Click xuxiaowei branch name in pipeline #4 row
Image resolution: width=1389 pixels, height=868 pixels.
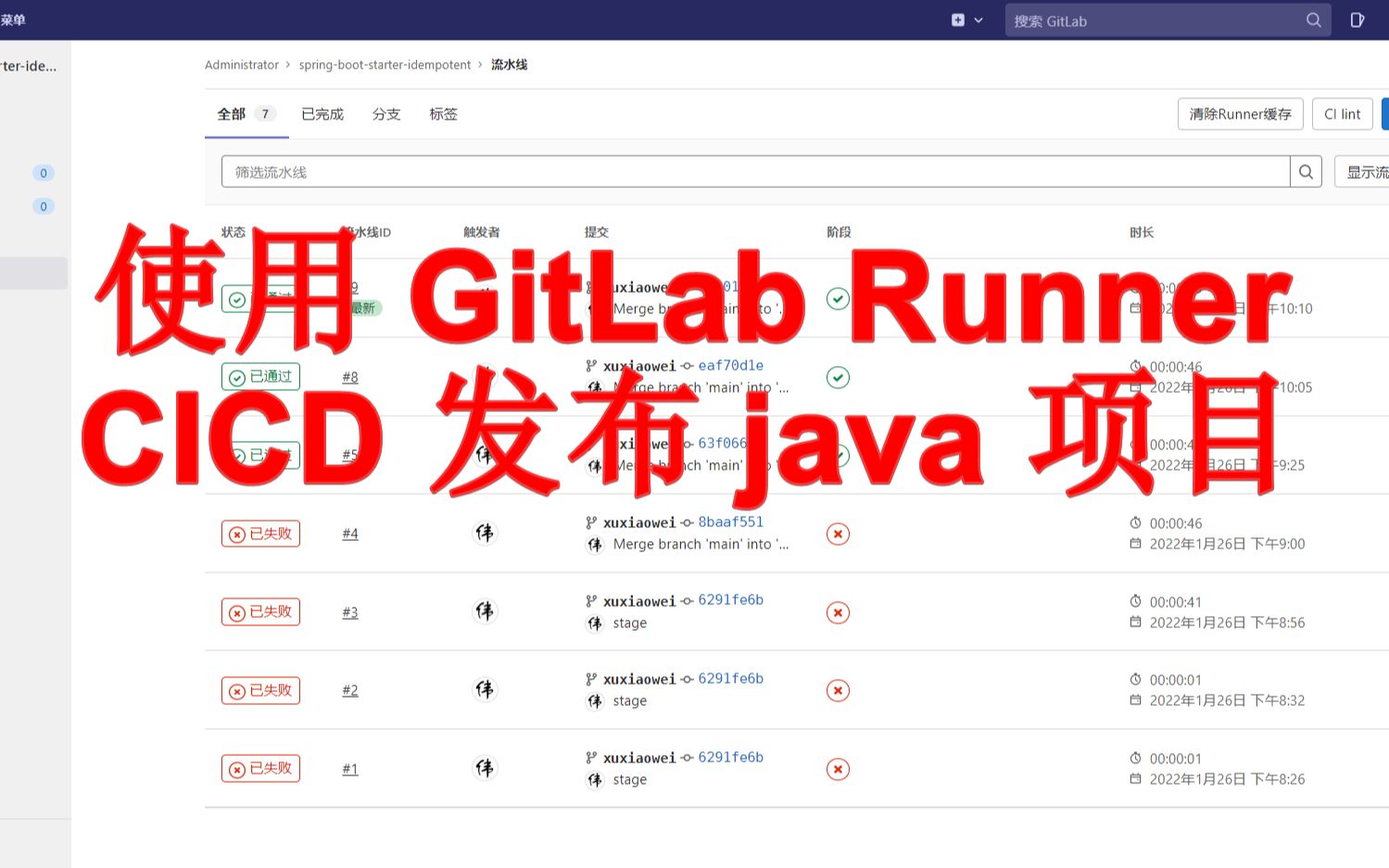point(639,522)
